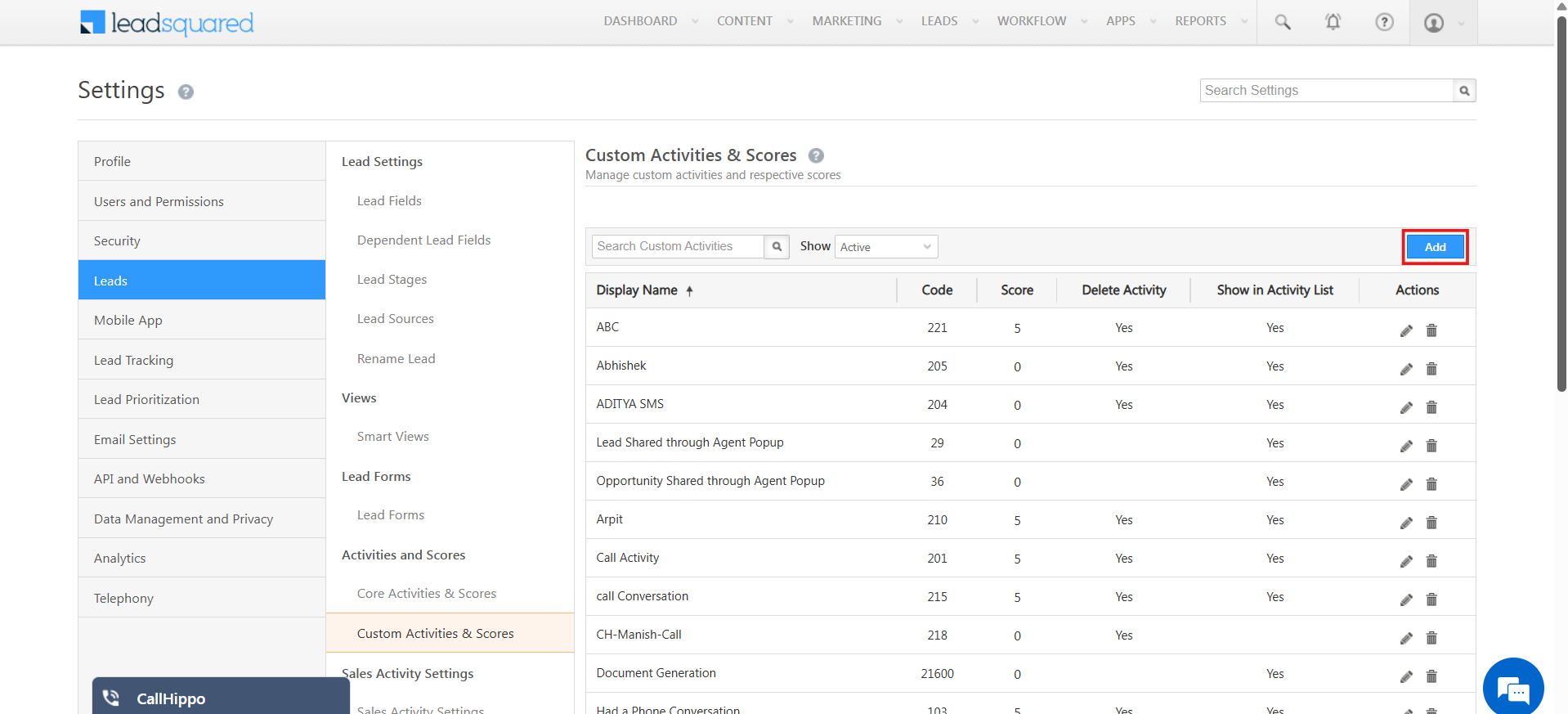1568x714 pixels.
Task: Click the Search Settings input field
Action: (1327, 91)
